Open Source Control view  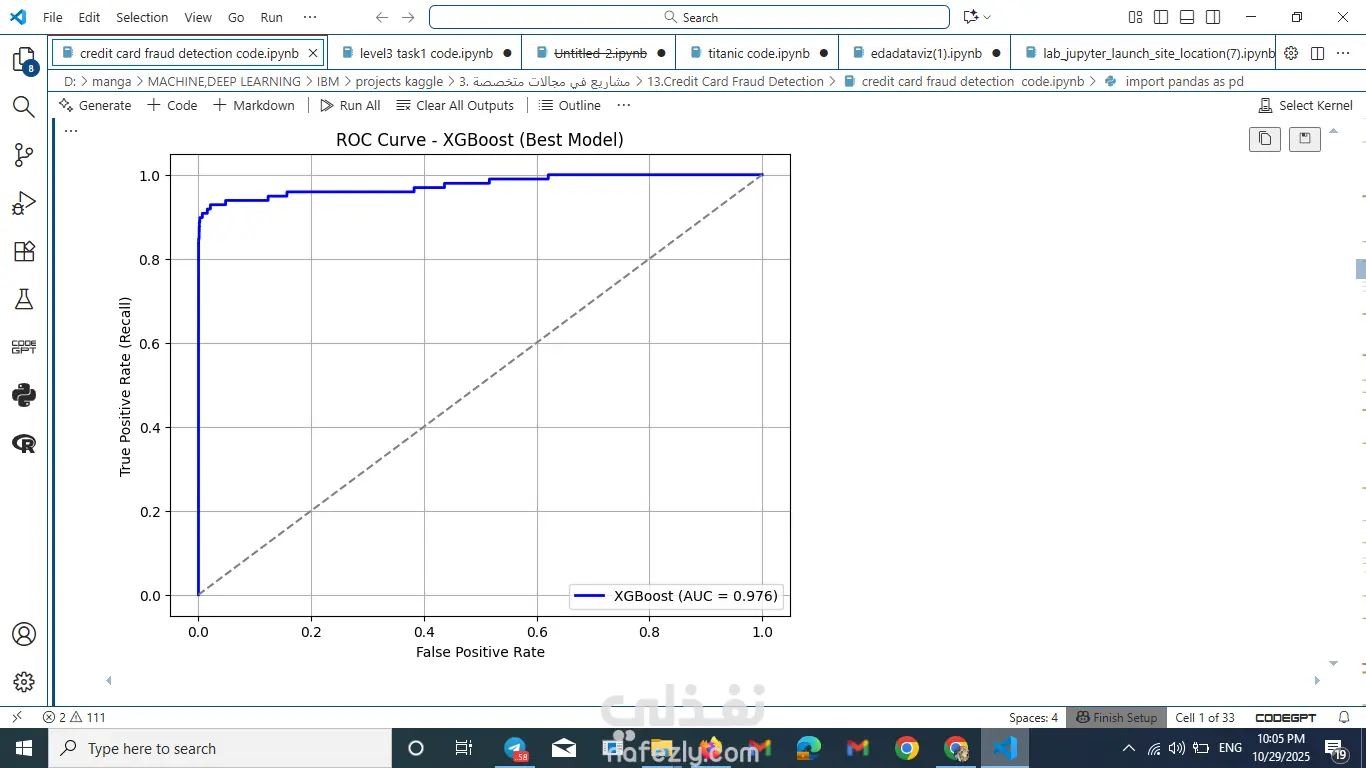24,155
